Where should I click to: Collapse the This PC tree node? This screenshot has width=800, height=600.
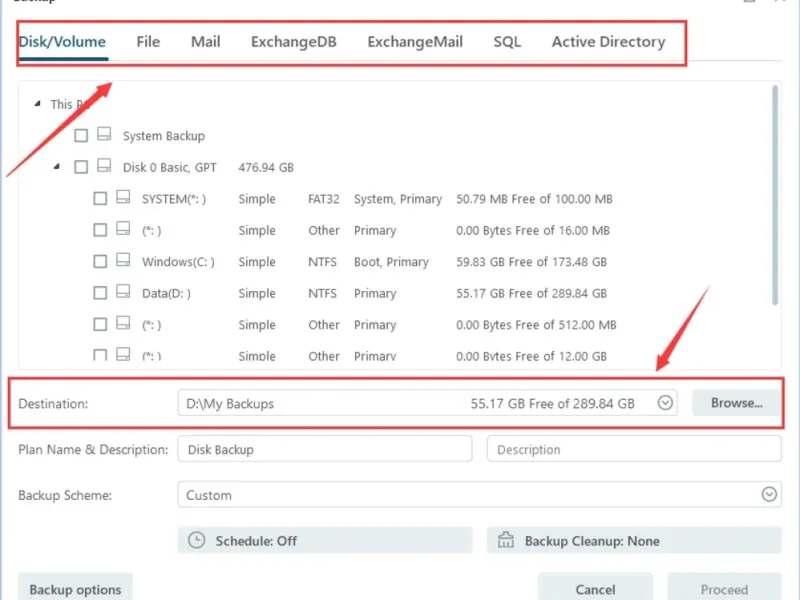pyautogui.click(x=37, y=104)
